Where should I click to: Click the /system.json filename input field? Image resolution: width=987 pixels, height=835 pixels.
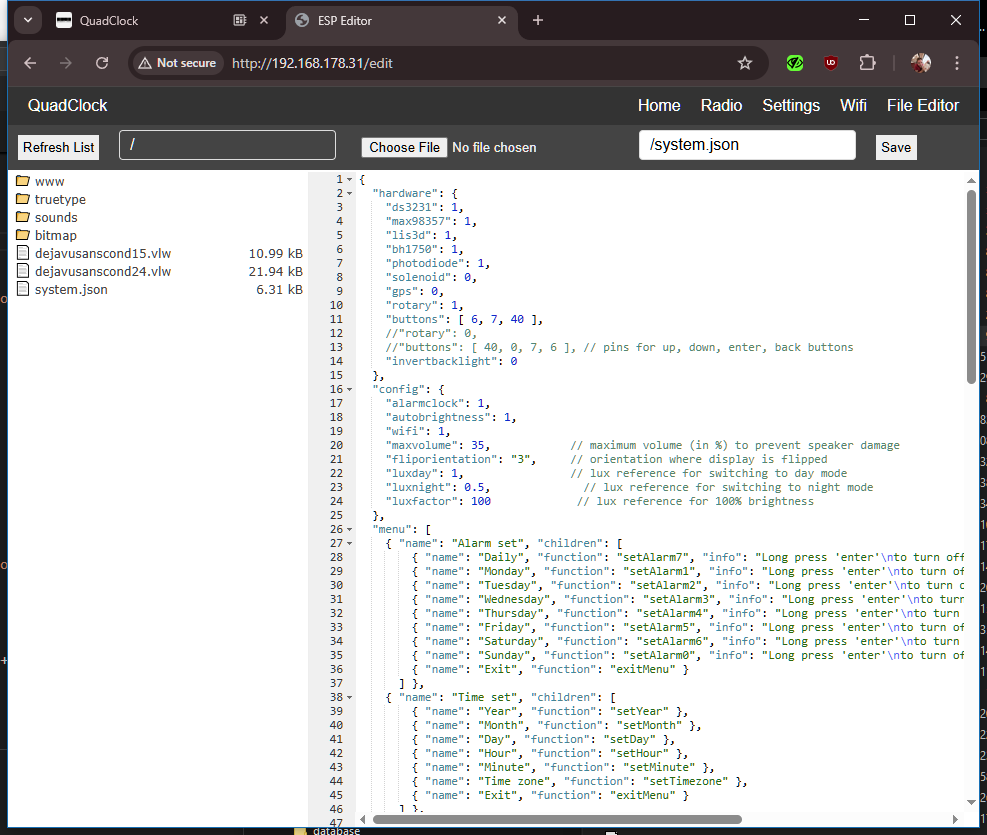click(x=747, y=144)
